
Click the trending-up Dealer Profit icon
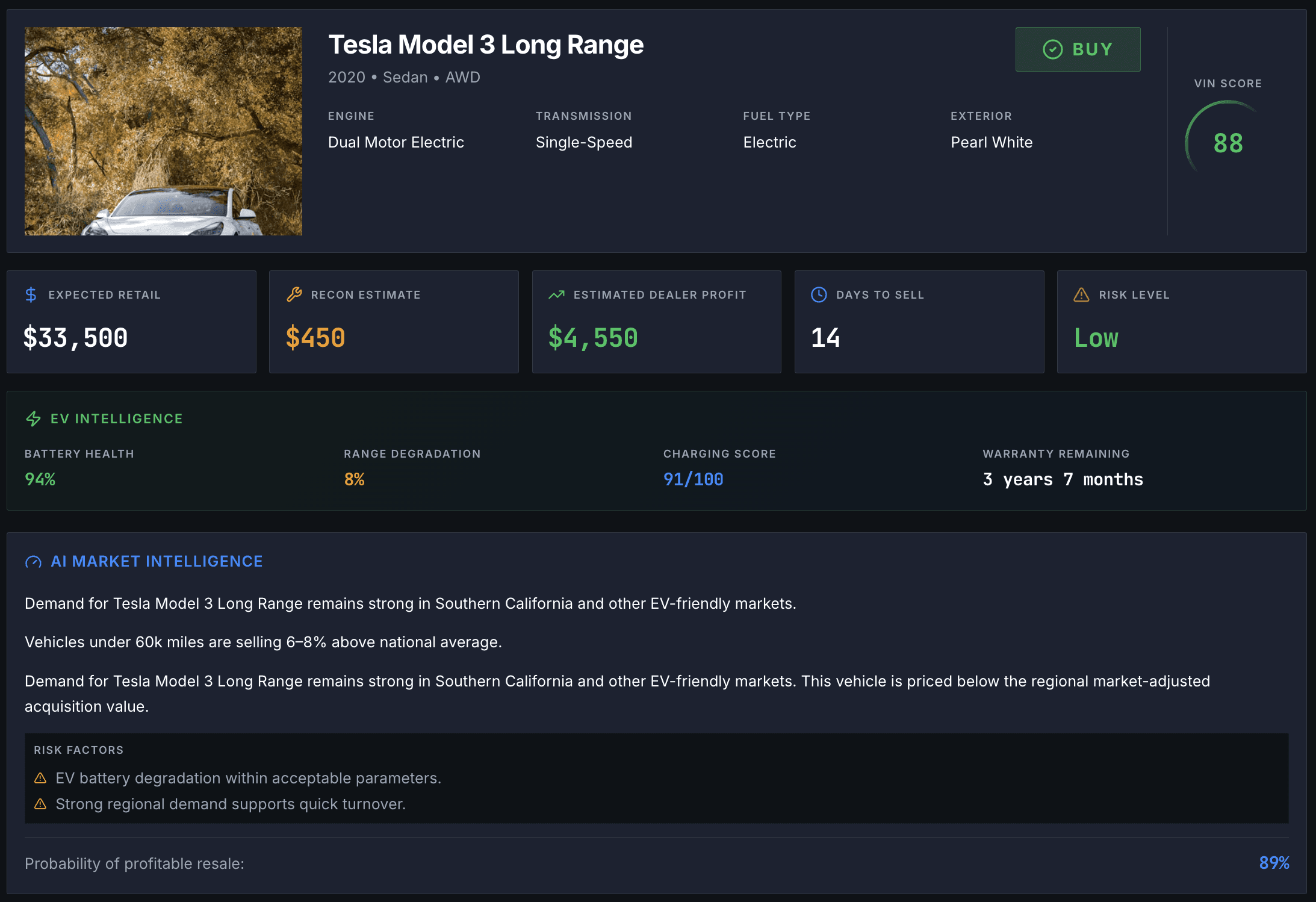556,294
